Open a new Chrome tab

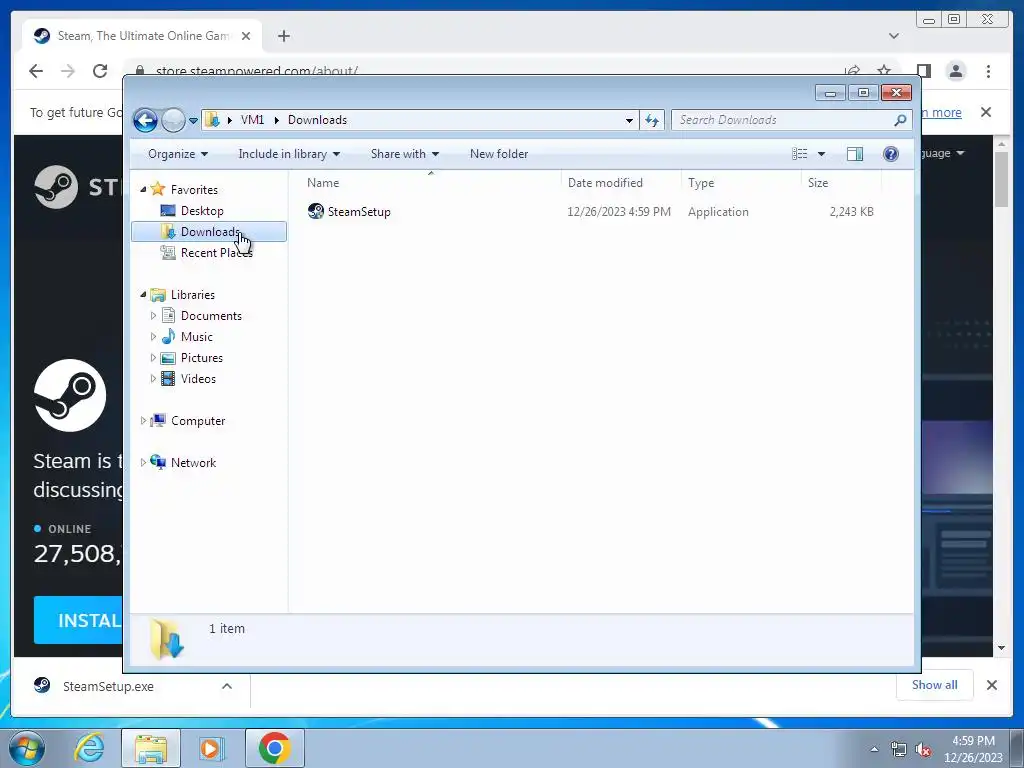pyautogui.click(x=283, y=36)
